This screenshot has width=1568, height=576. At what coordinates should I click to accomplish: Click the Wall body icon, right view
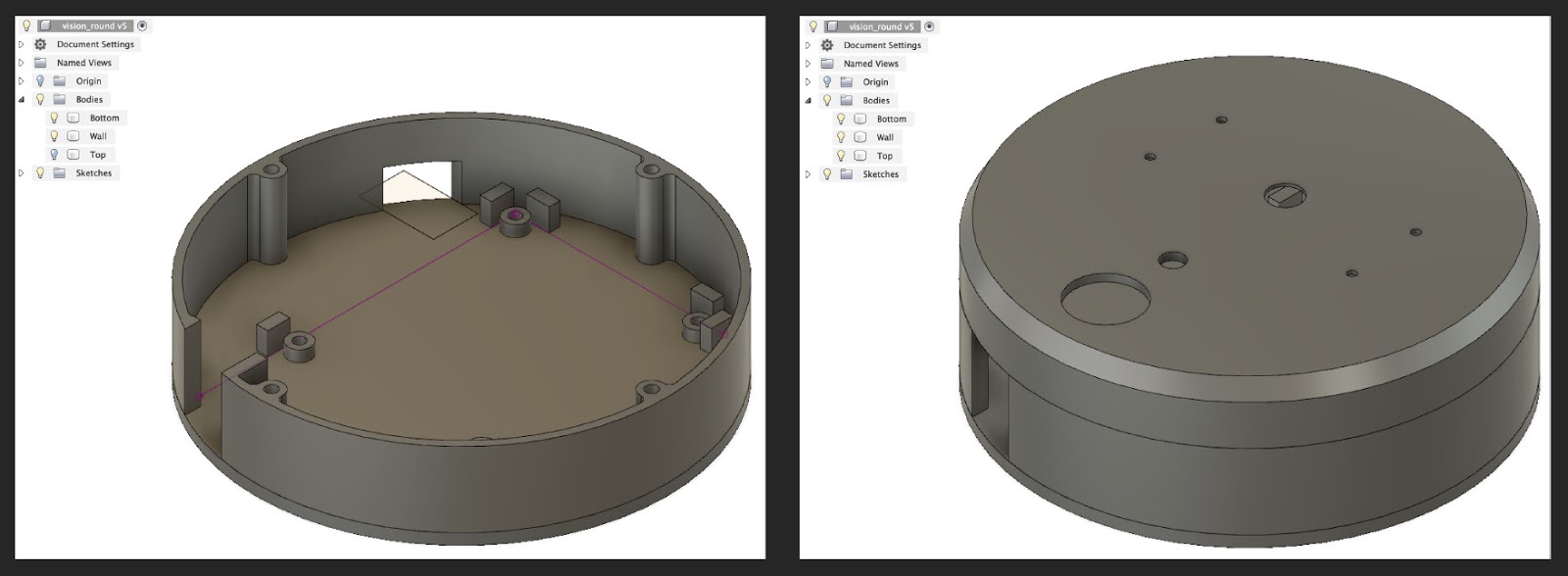[x=859, y=137]
